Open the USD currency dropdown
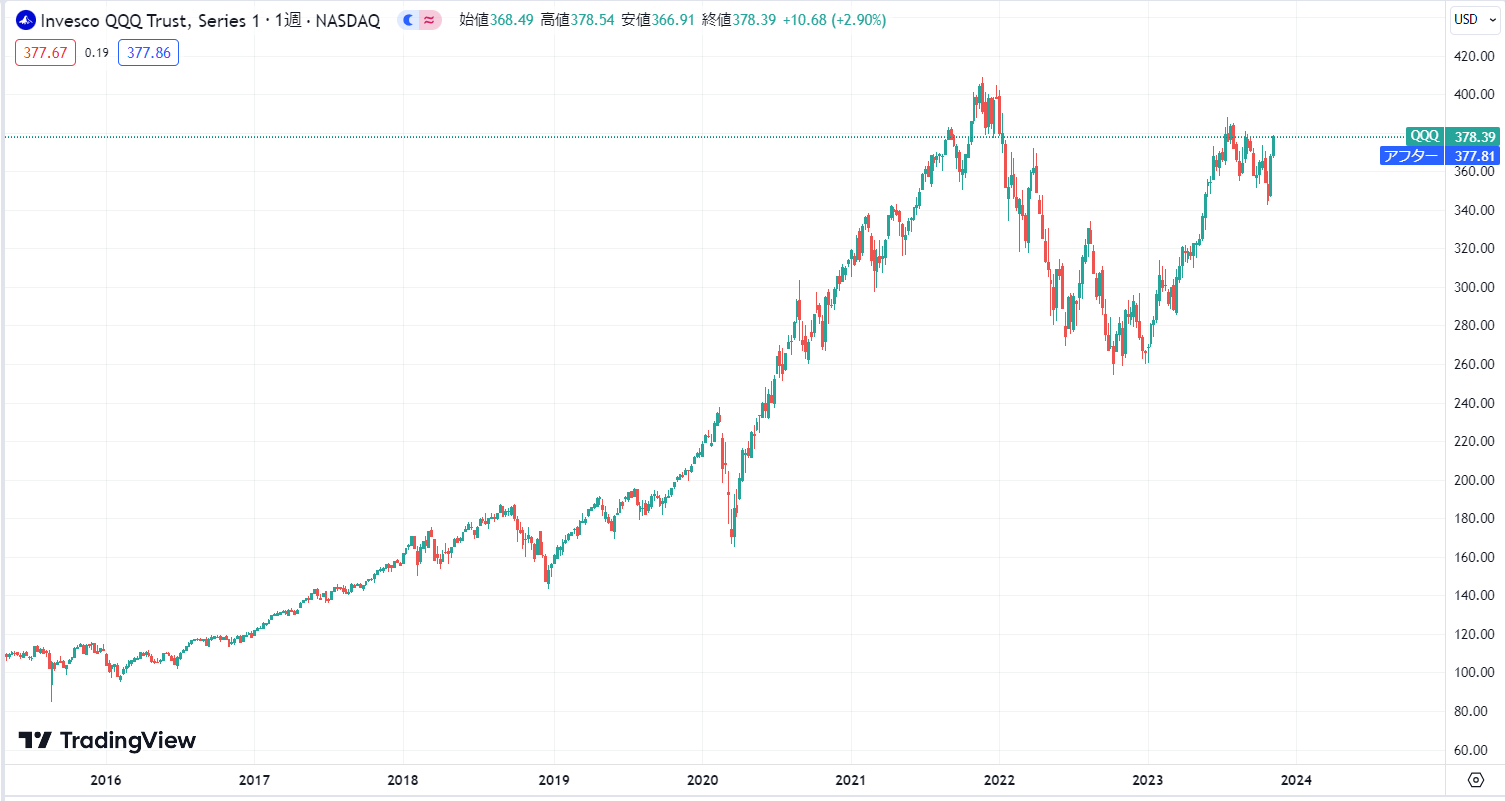This screenshot has height=801, width=1505. 1475,19
